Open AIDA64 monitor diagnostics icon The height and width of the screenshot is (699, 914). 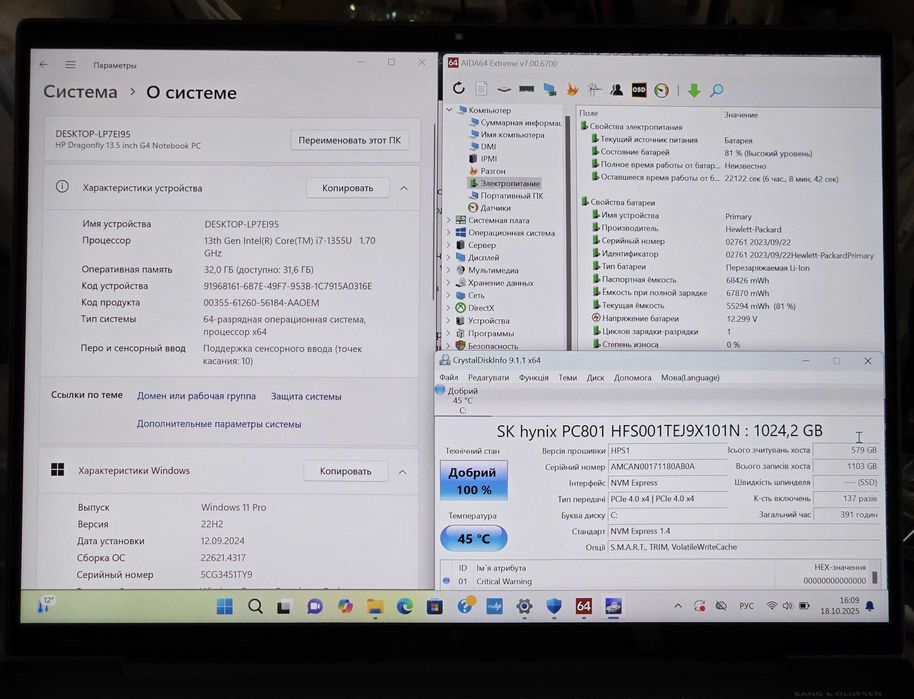[549, 89]
